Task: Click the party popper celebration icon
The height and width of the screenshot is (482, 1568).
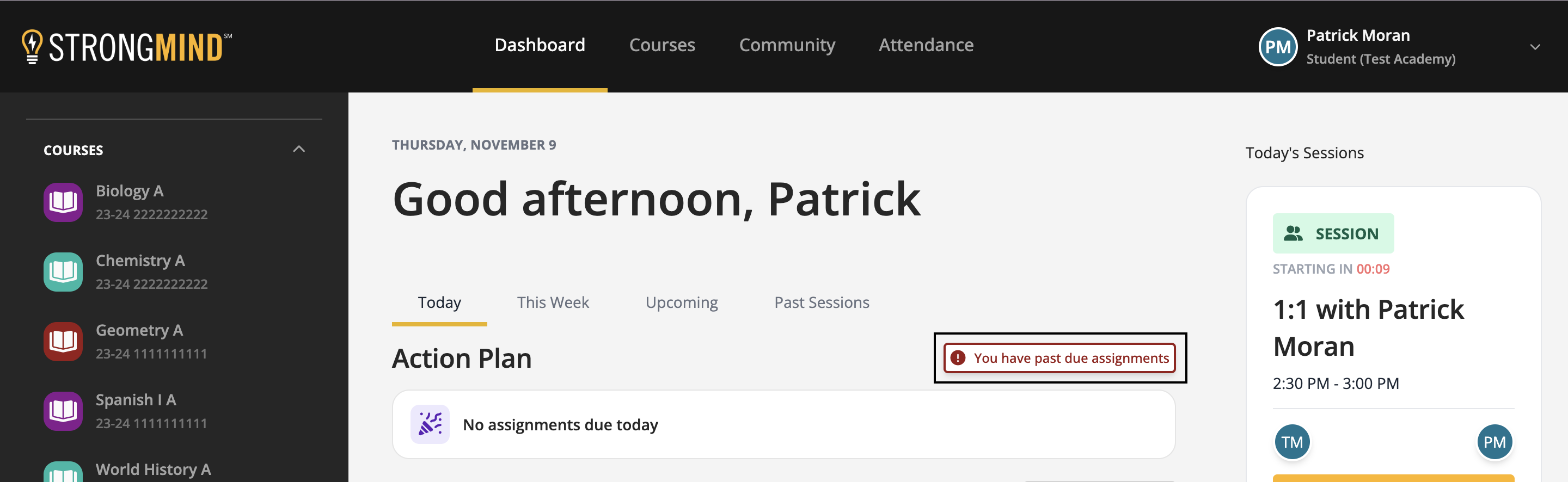Action: pos(430,424)
